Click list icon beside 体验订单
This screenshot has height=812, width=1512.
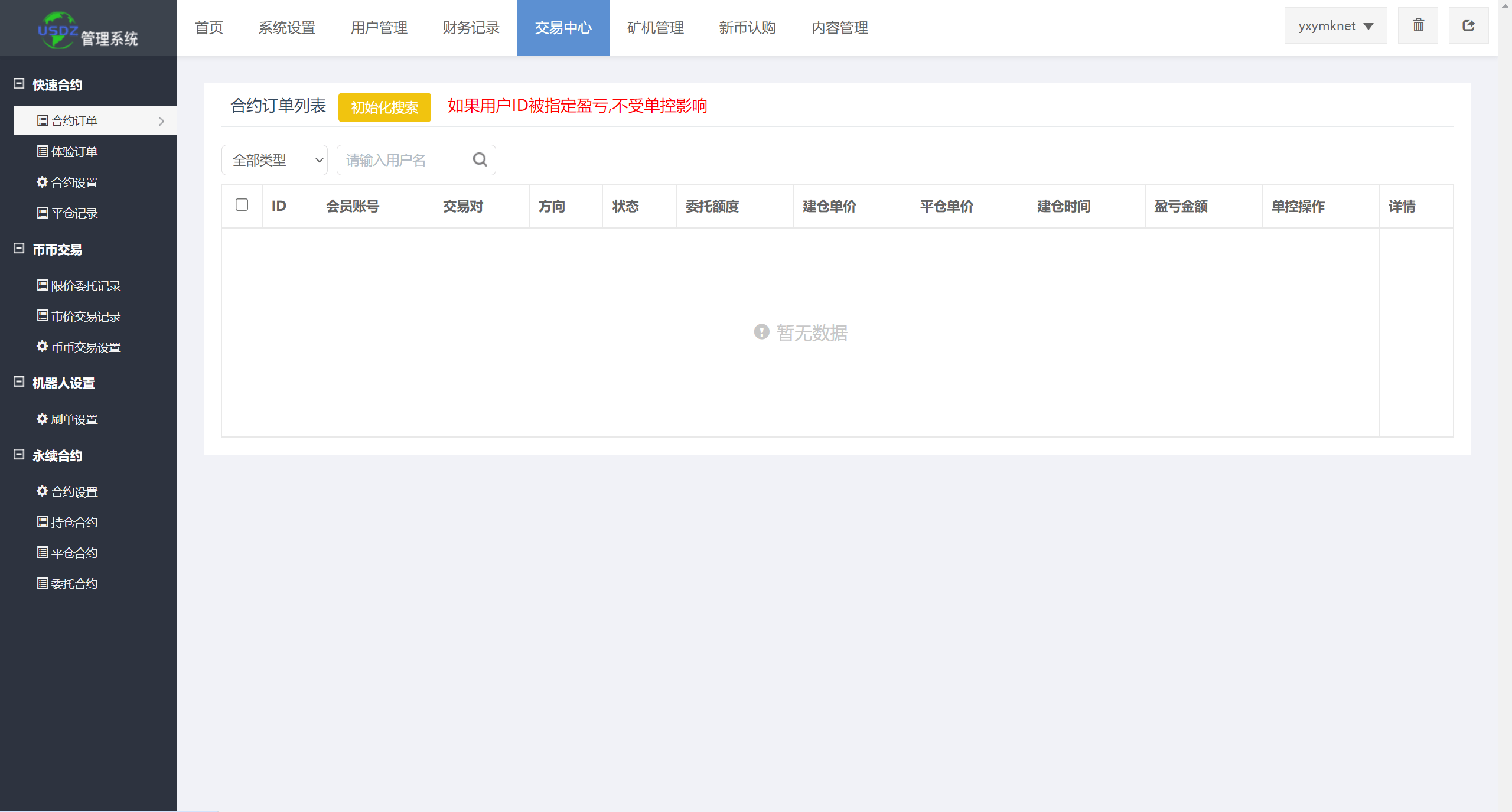pos(43,151)
